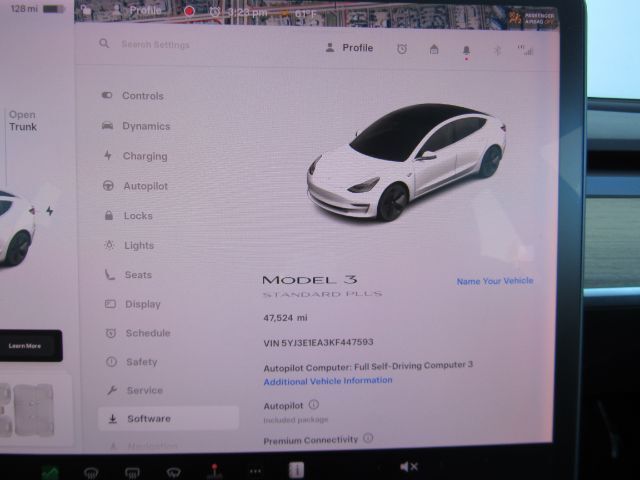Open the Service menu

coord(144,390)
